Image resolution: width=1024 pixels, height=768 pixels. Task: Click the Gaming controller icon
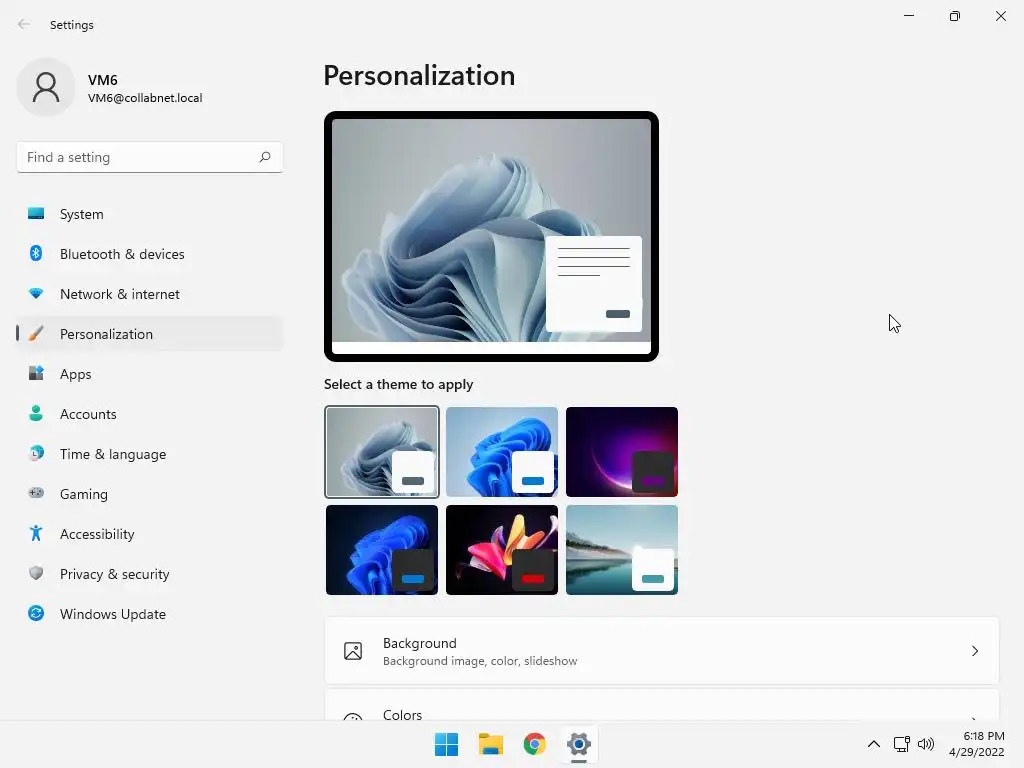click(36, 493)
